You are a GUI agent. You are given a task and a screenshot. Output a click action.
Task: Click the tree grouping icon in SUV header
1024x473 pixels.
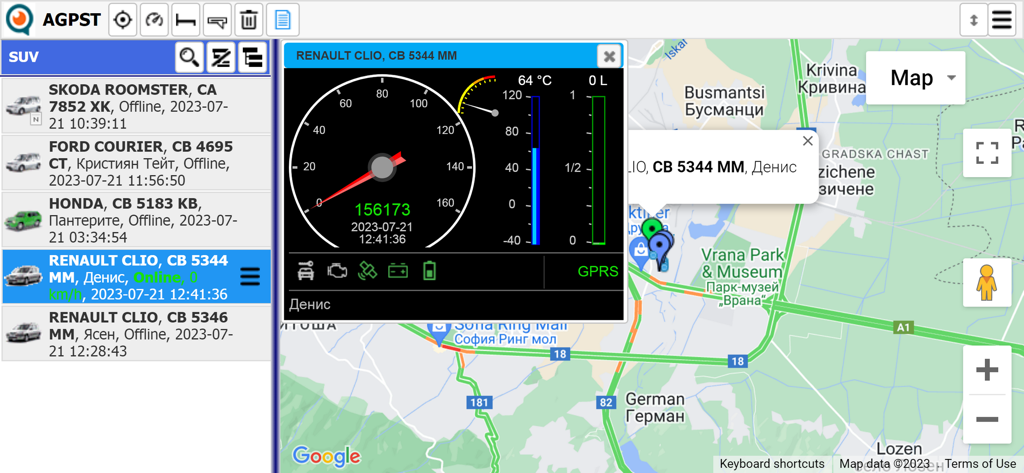pos(251,57)
